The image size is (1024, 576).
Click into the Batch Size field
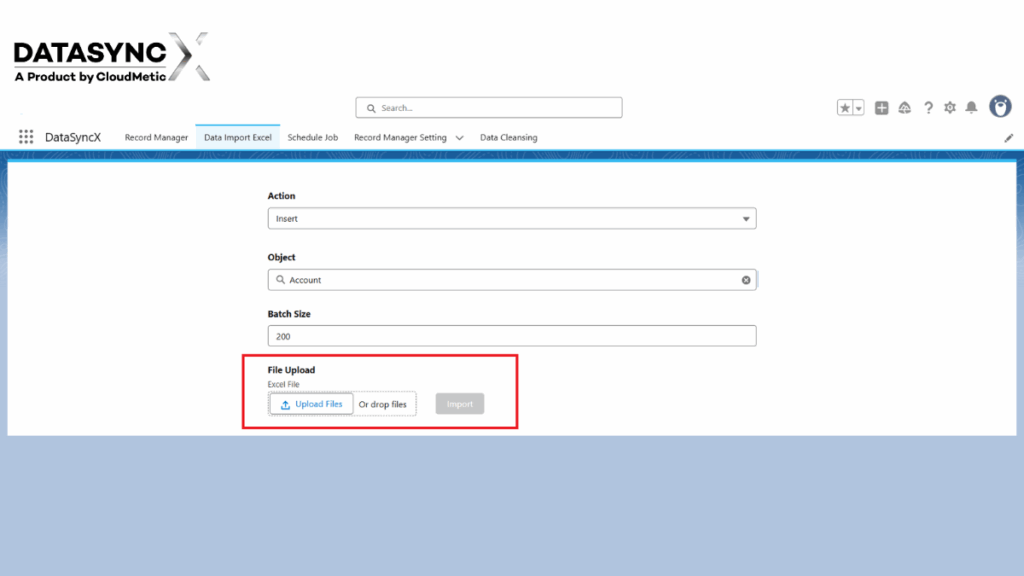click(511, 337)
